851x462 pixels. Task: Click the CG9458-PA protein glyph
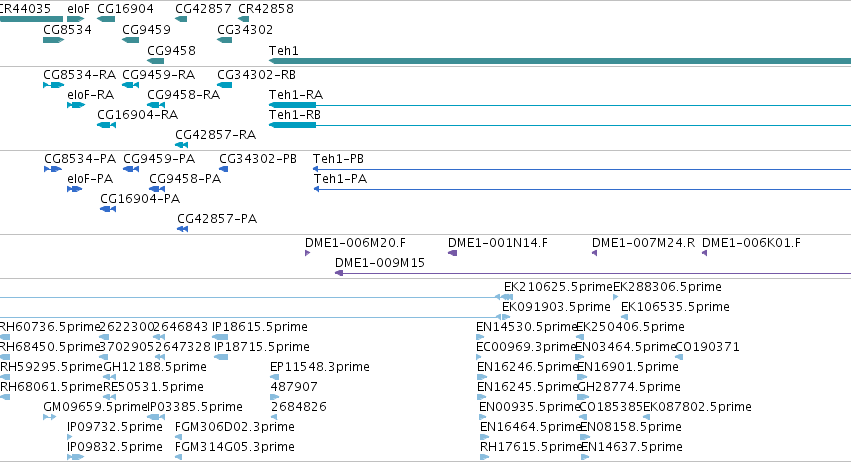[157, 189]
